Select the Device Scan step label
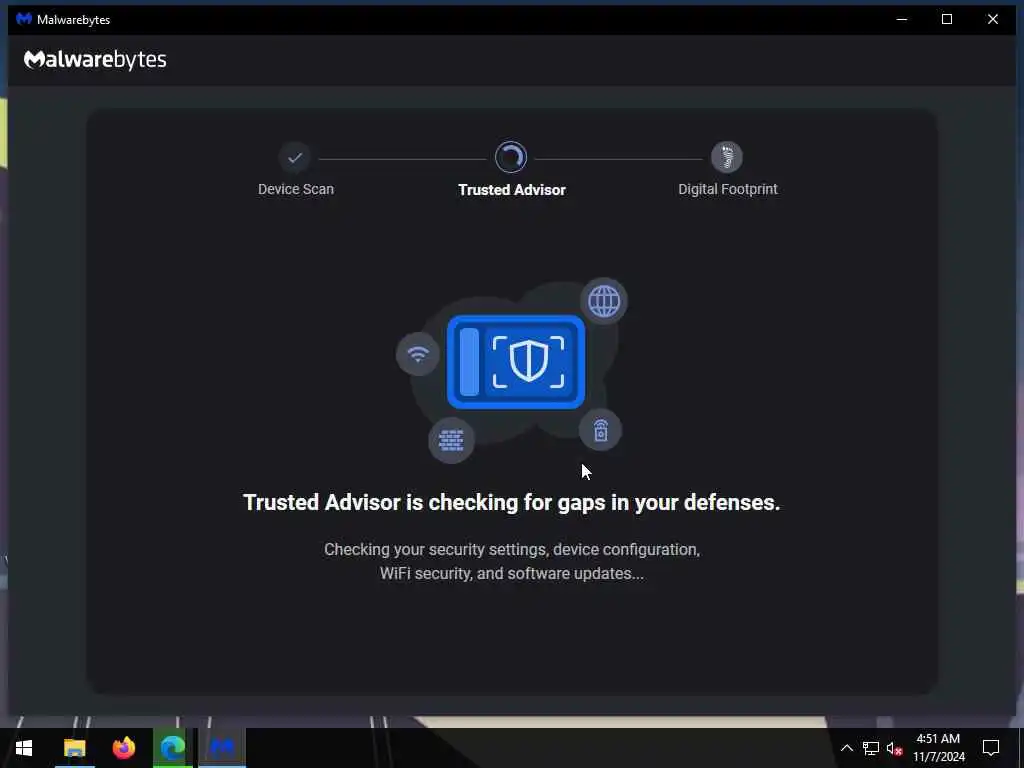 click(x=296, y=189)
